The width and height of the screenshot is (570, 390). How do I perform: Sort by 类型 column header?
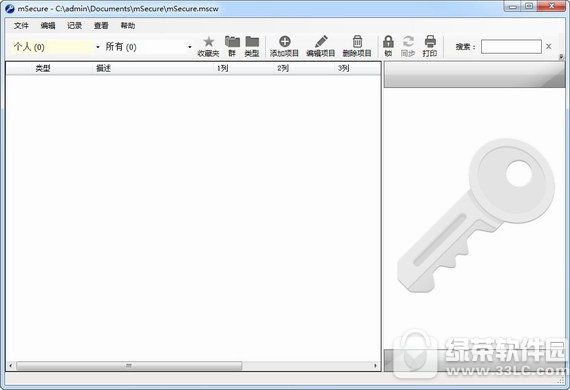point(43,68)
